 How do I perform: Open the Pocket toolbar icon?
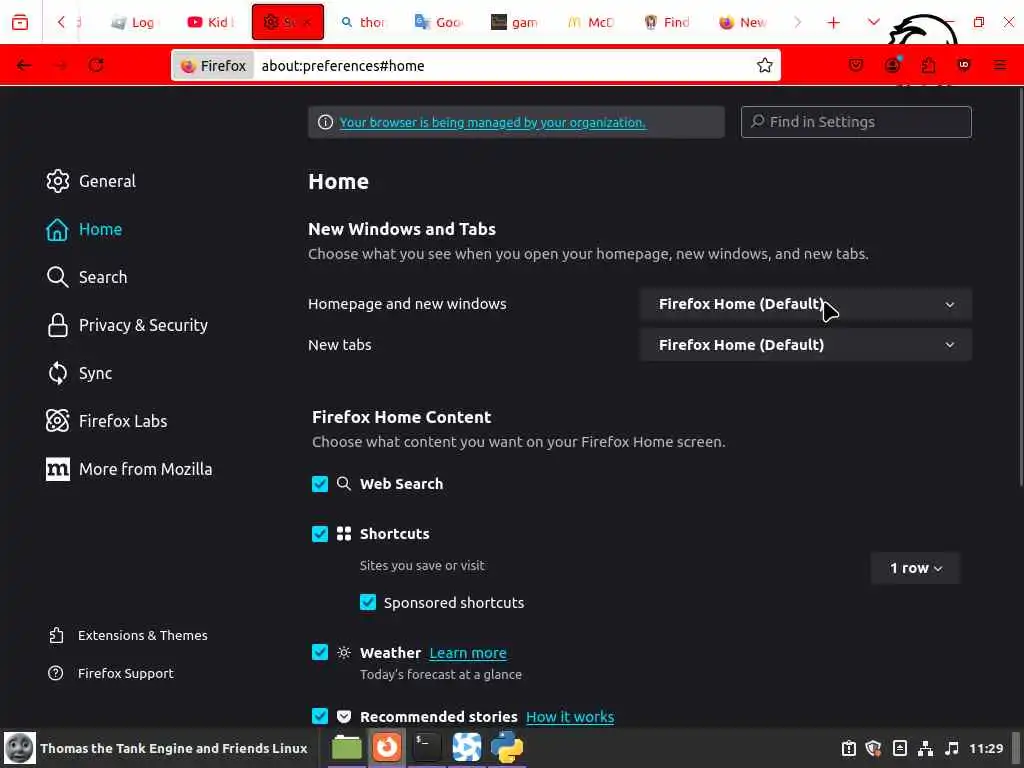tap(856, 65)
